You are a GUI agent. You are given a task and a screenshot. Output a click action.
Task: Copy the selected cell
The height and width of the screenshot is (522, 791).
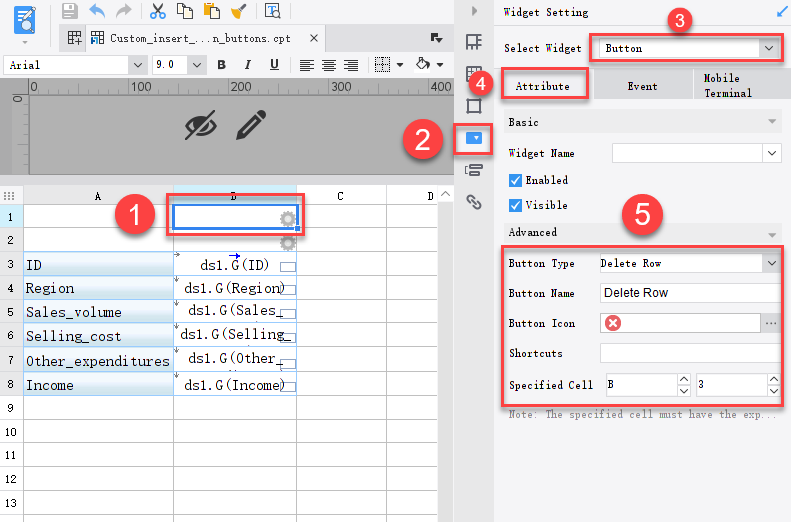coord(185,11)
